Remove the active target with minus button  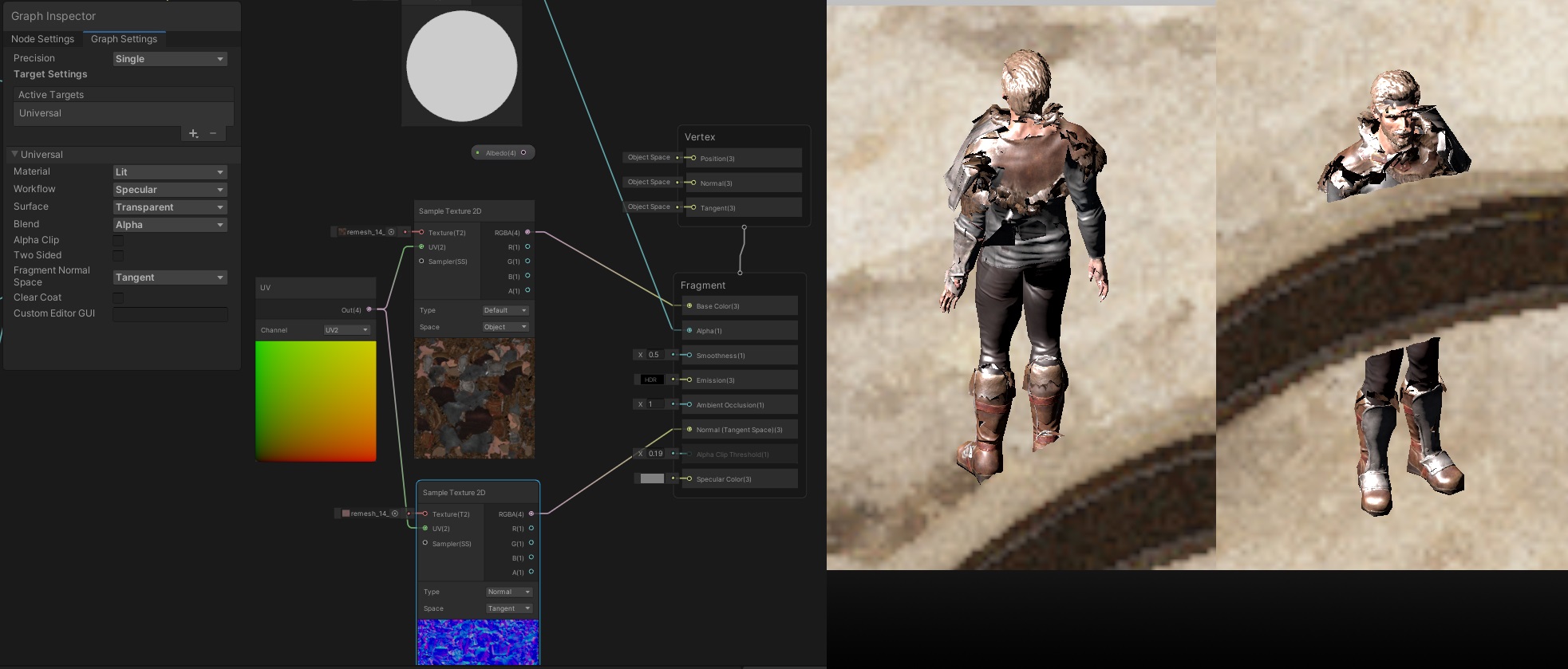click(213, 134)
